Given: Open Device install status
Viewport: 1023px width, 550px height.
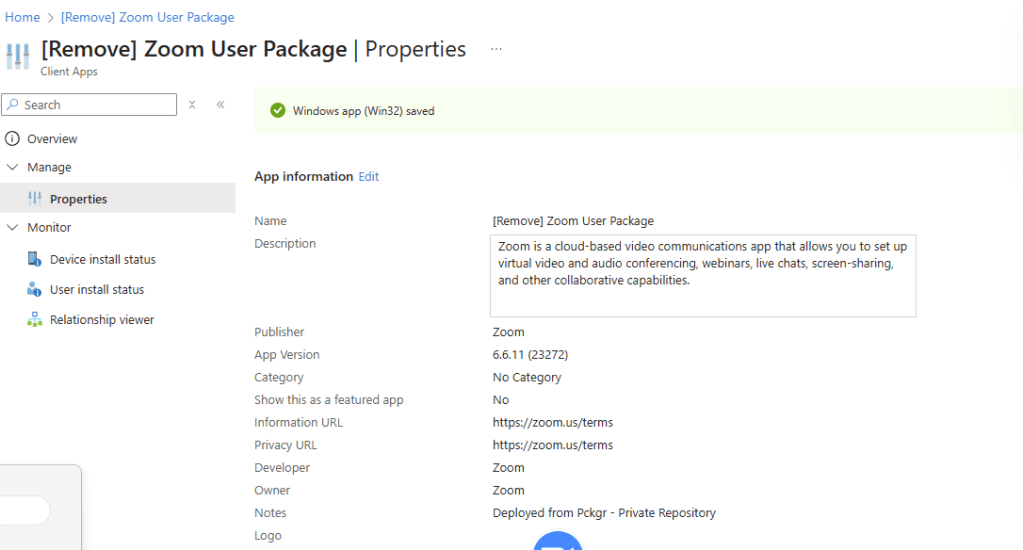Looking at the screenshot, I should [x=102, y=260].
